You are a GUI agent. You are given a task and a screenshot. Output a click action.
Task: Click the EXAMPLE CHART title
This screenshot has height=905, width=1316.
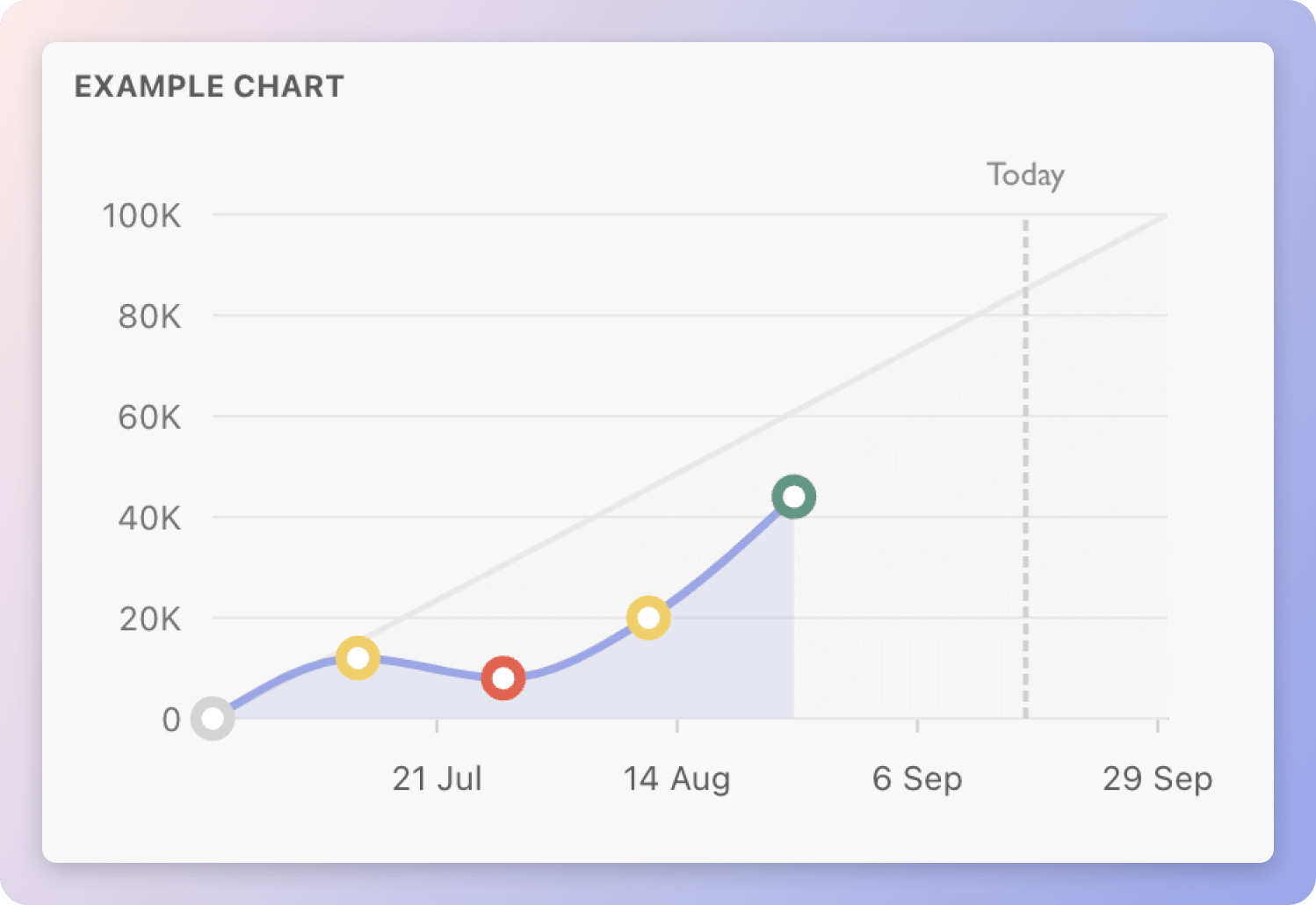click(209, 86)
